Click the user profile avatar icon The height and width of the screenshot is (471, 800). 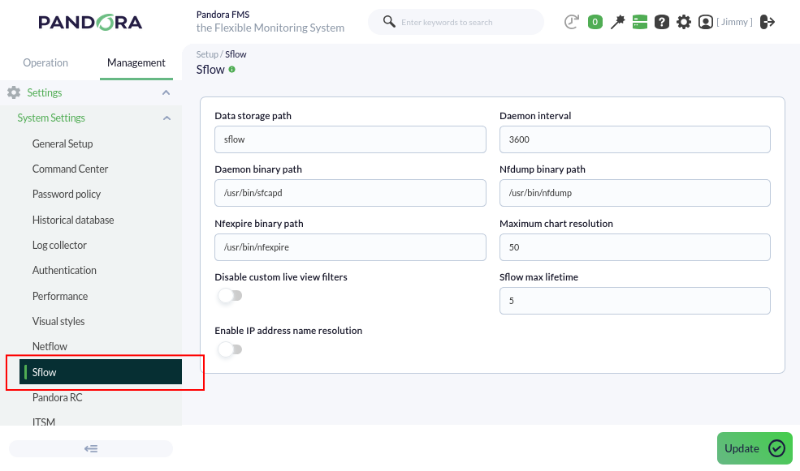(x=706, y=22)
